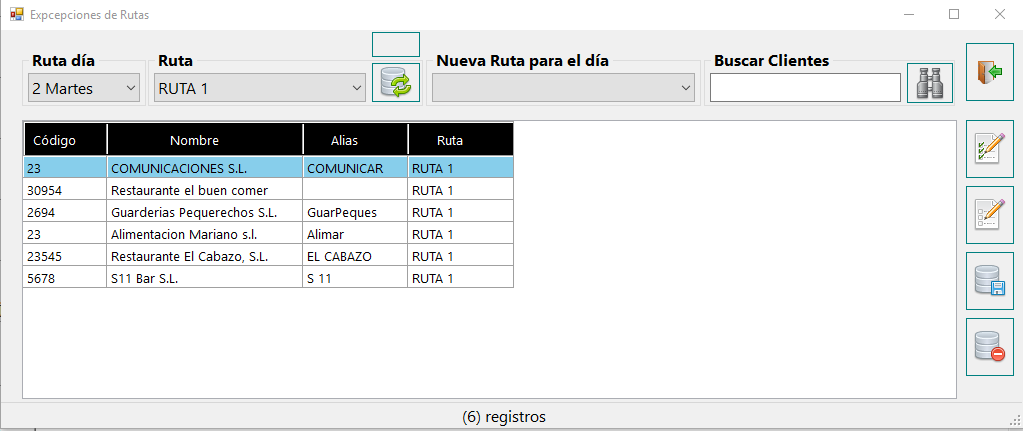This screenshot has height=431, width=1023.
Task: Open the Ruta día dropdown showing 2 Martes
Action: (x=84, y=88)
